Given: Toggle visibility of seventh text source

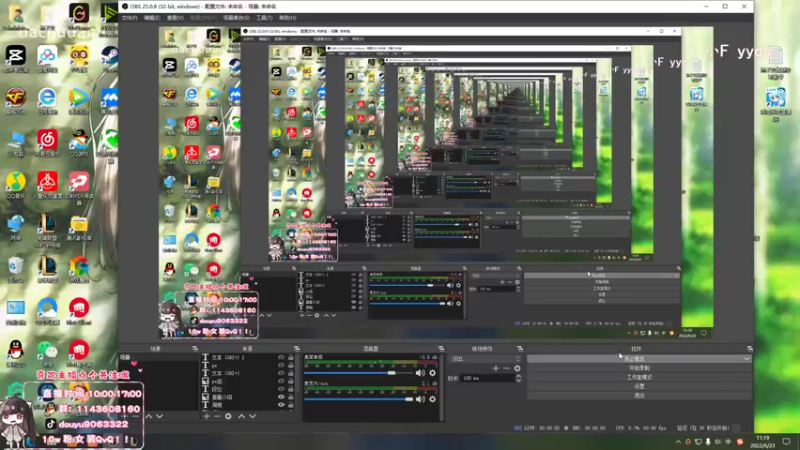Looking at the screenshot, I should [281, 405].
